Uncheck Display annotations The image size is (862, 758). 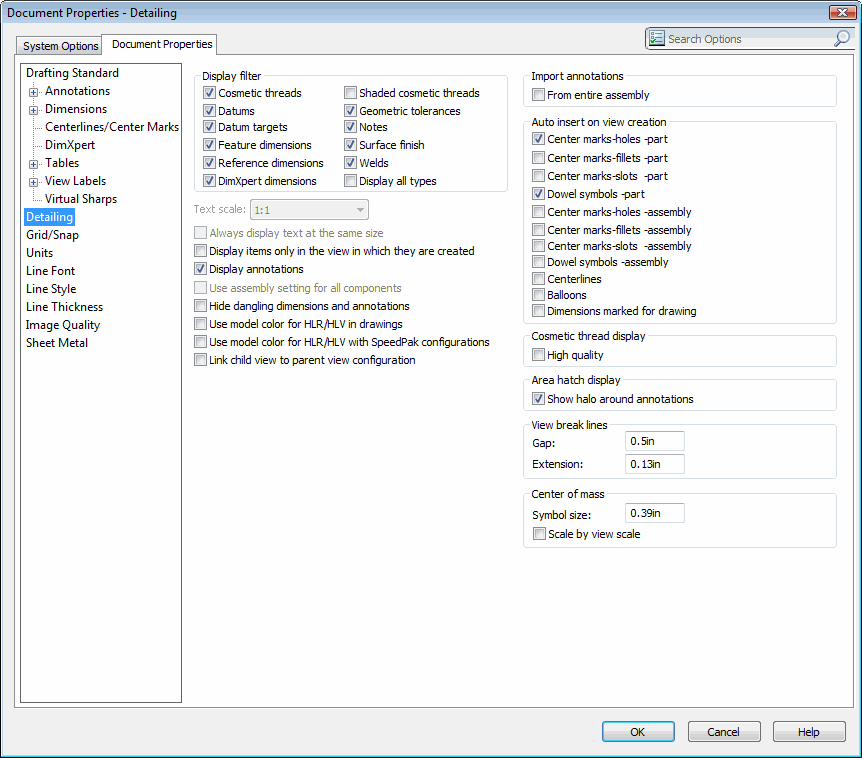click(200, 269)
